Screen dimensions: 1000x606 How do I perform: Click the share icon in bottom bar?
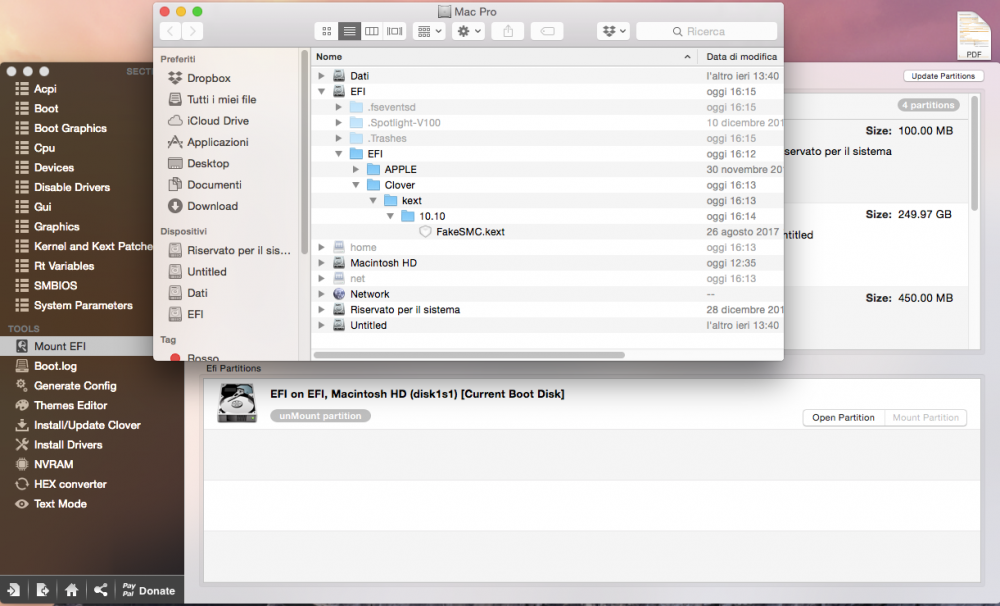(x=100, y=590)
